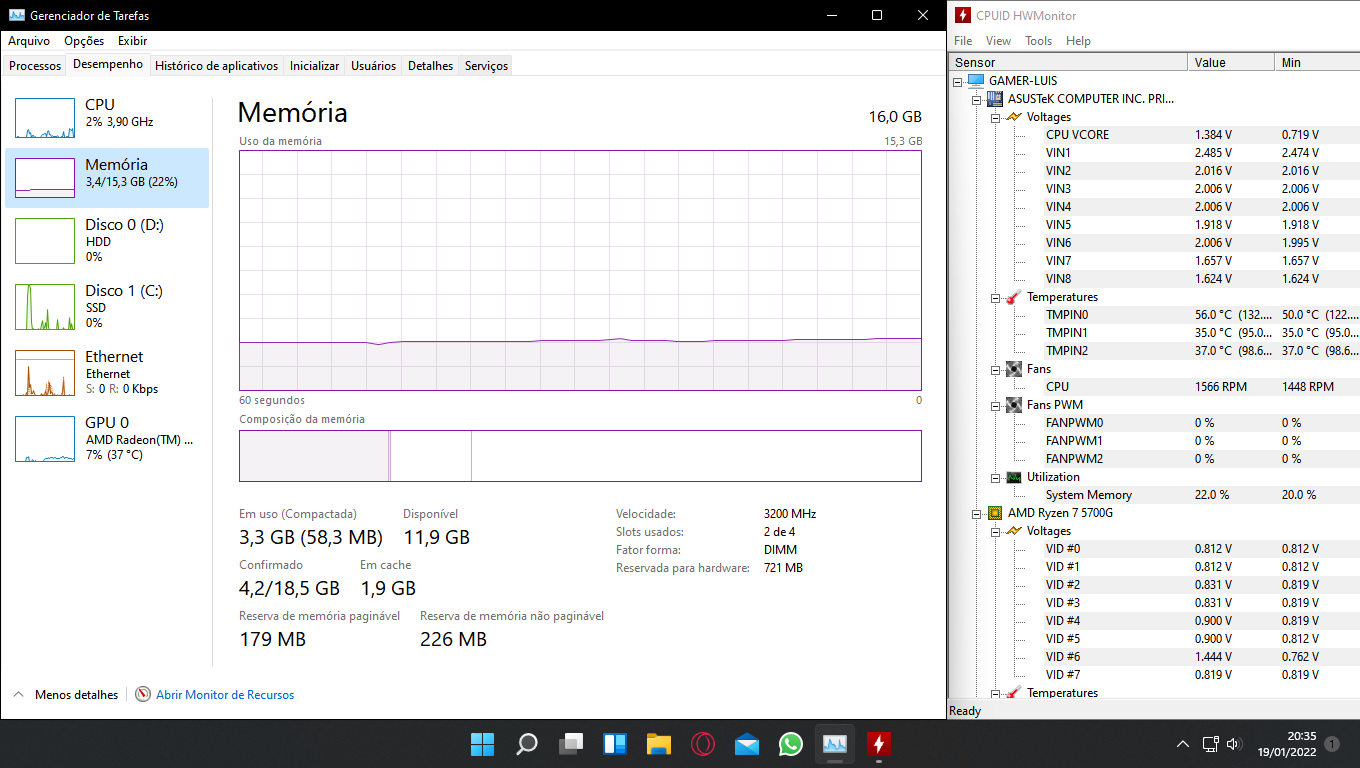Click the Resource Monitor icon near Abrir Monitor
The image size is (1360, 768).
tap(143, 694)
